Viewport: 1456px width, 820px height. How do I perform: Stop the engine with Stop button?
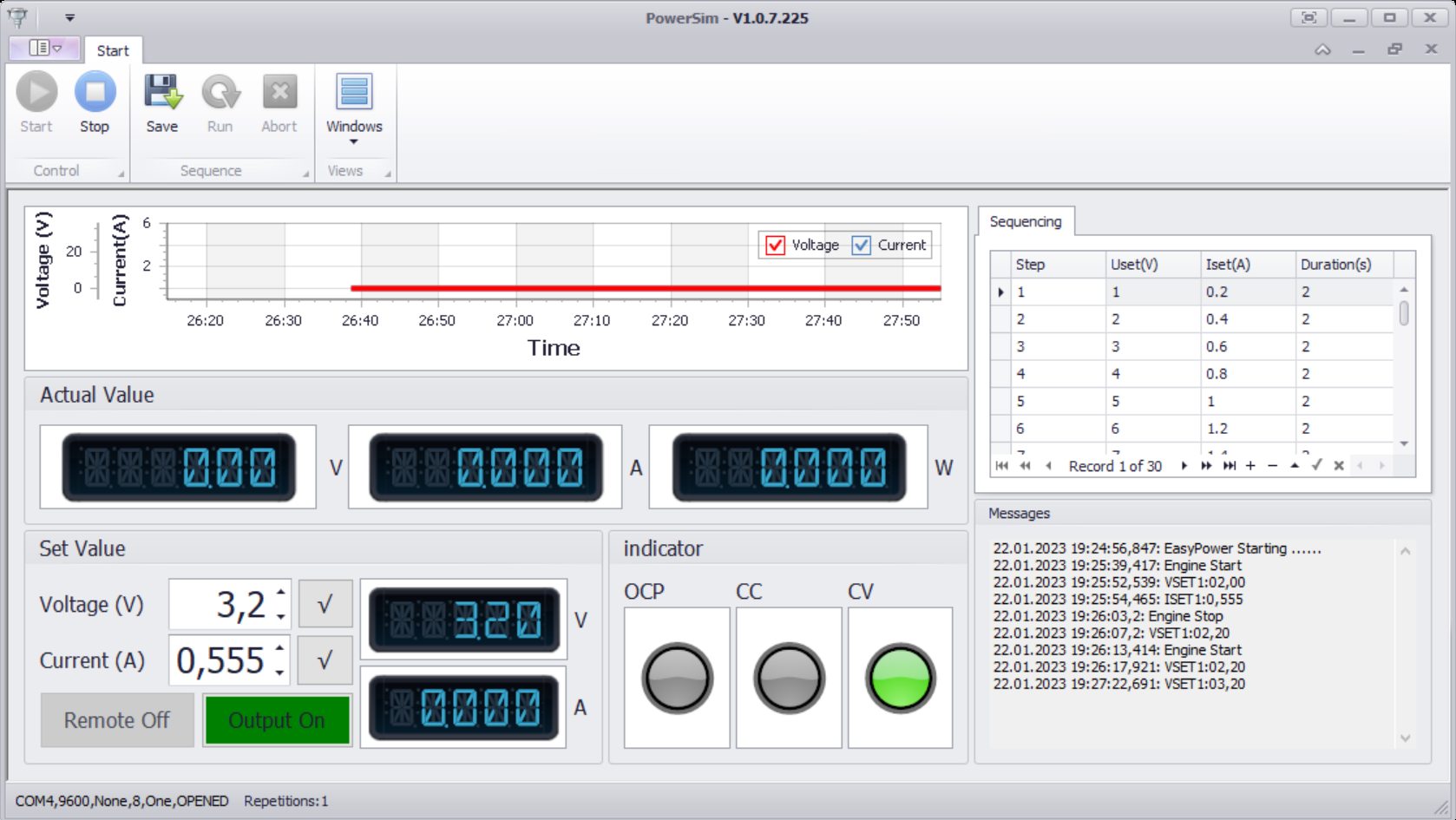tap(95, 103)
